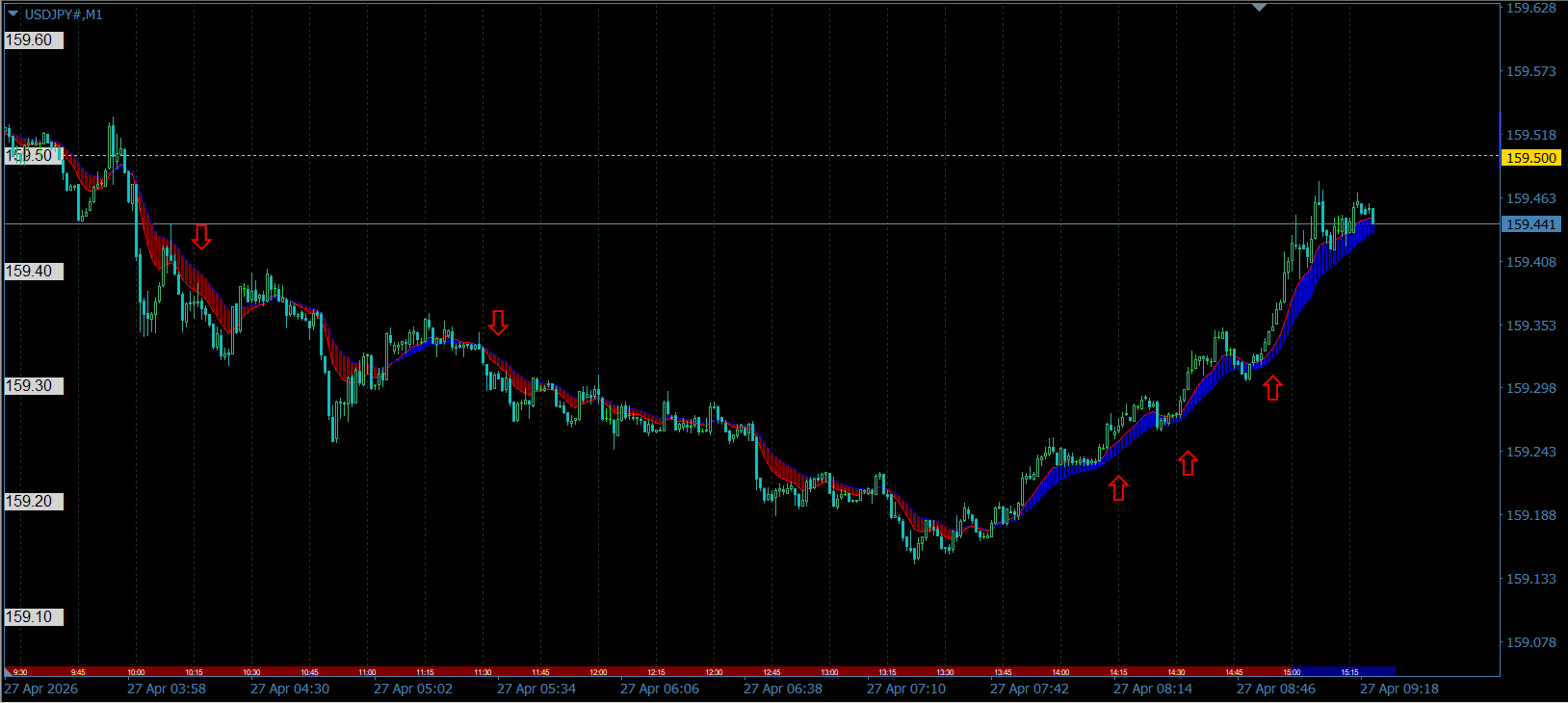This screenshot has height=703, width=1568.
Task: Click the 14:30 marker on the red timeline bar
Action: (x=1176, y=672)
